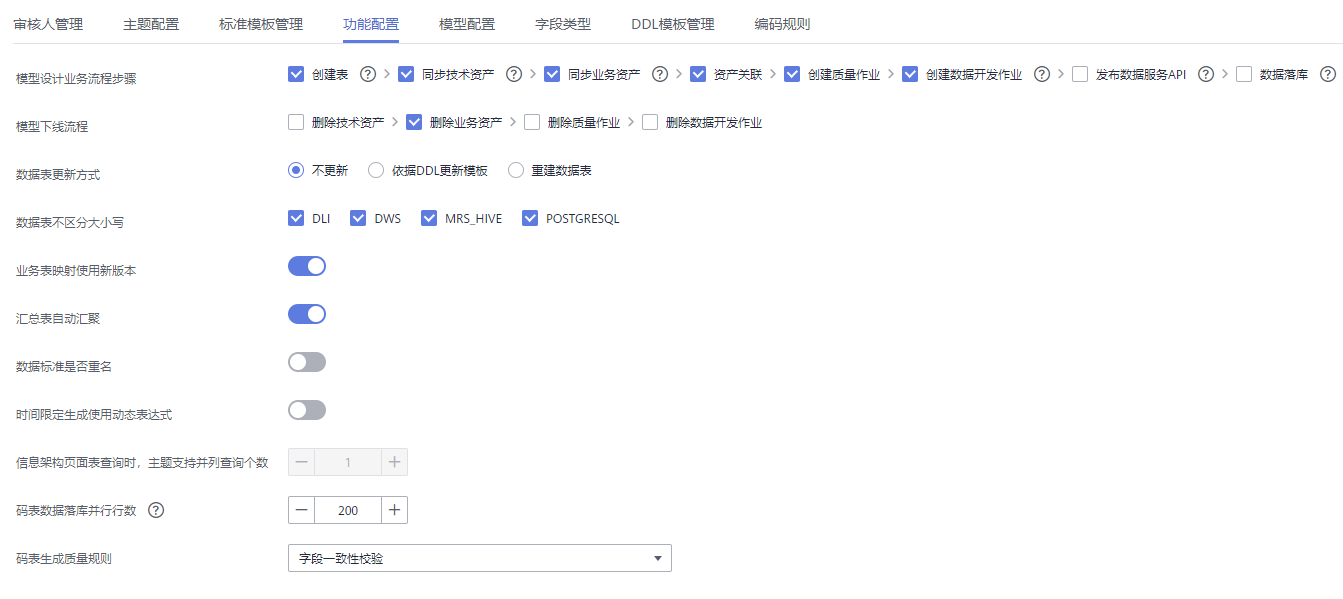Uncheck the 同步业务资产 checkbox
Viewport: 1343px width, 599px height.
click(x=552, y=74)
